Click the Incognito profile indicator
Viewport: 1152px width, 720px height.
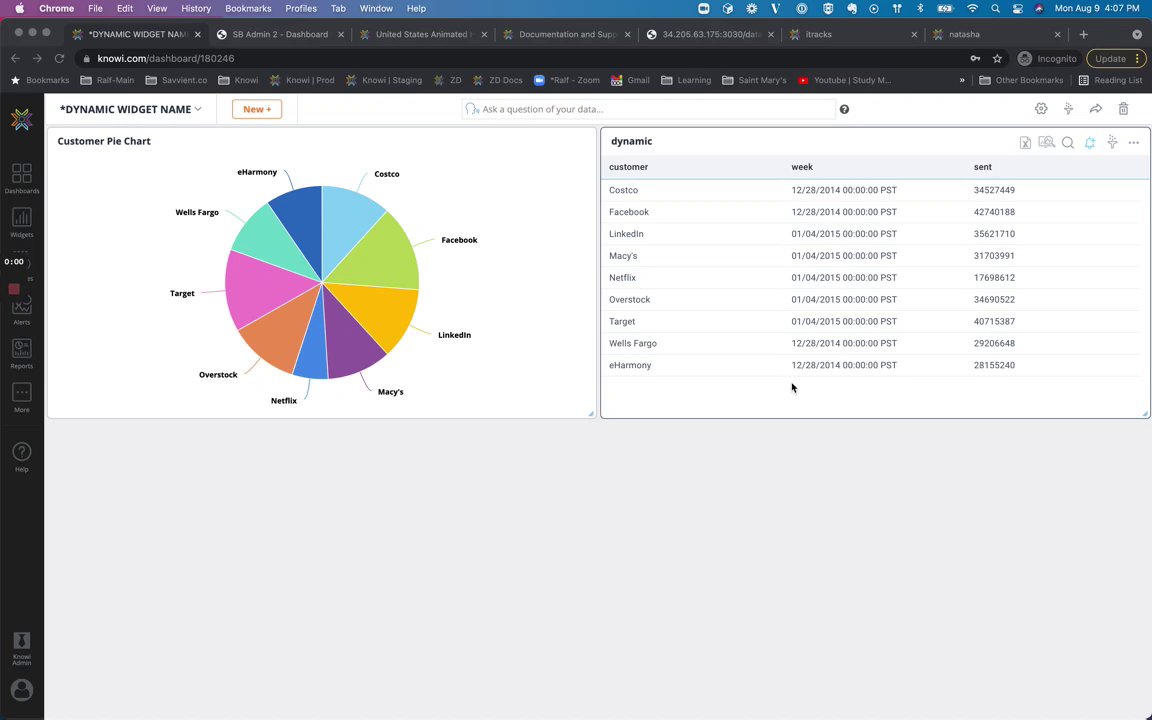[x=1047, y=59]
